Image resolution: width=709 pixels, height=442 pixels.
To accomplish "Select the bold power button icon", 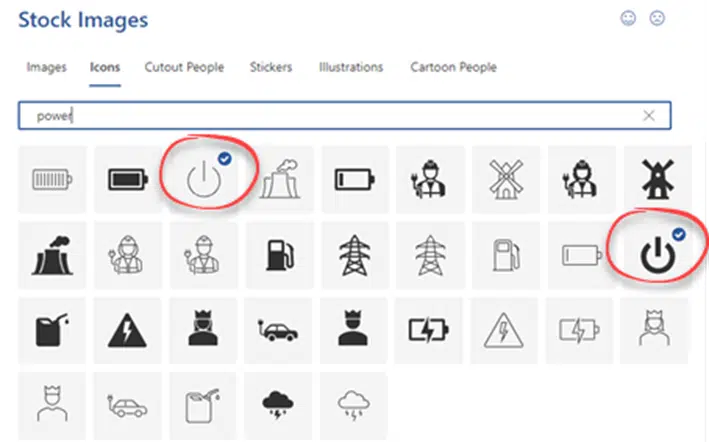I will [658, 255].
